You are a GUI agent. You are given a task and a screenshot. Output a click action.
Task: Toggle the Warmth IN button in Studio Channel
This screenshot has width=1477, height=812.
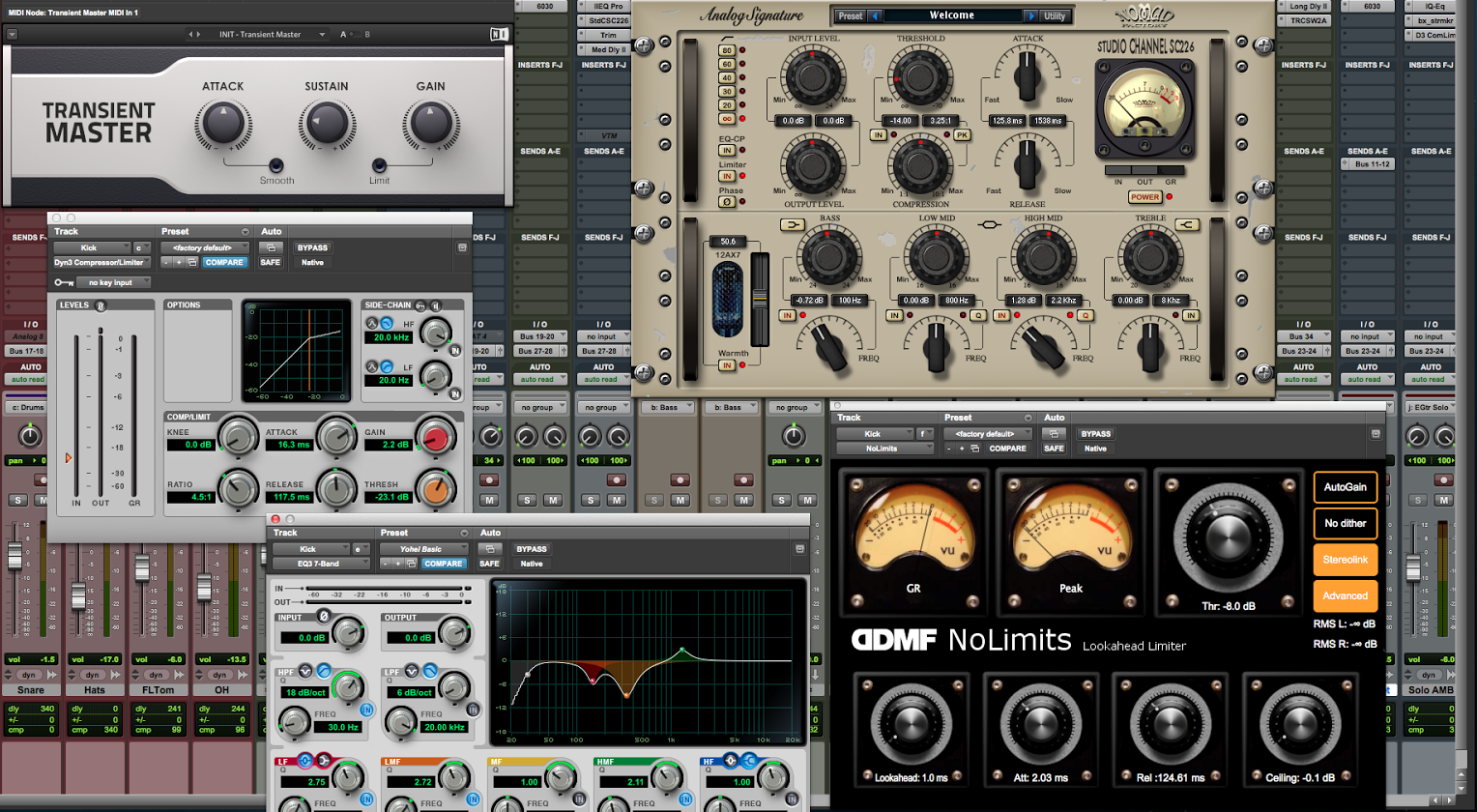pos(726,364)
